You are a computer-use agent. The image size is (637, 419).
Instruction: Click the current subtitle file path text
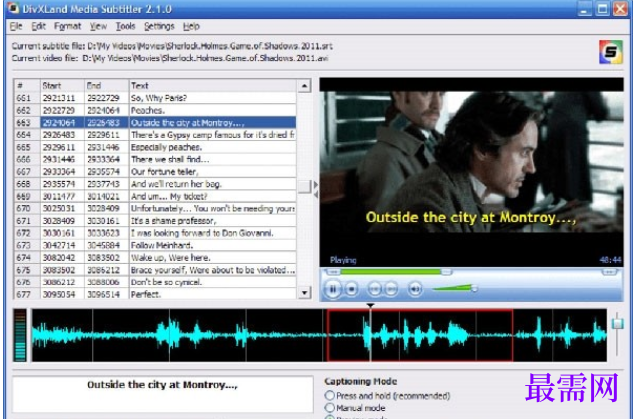click(172, 46)
